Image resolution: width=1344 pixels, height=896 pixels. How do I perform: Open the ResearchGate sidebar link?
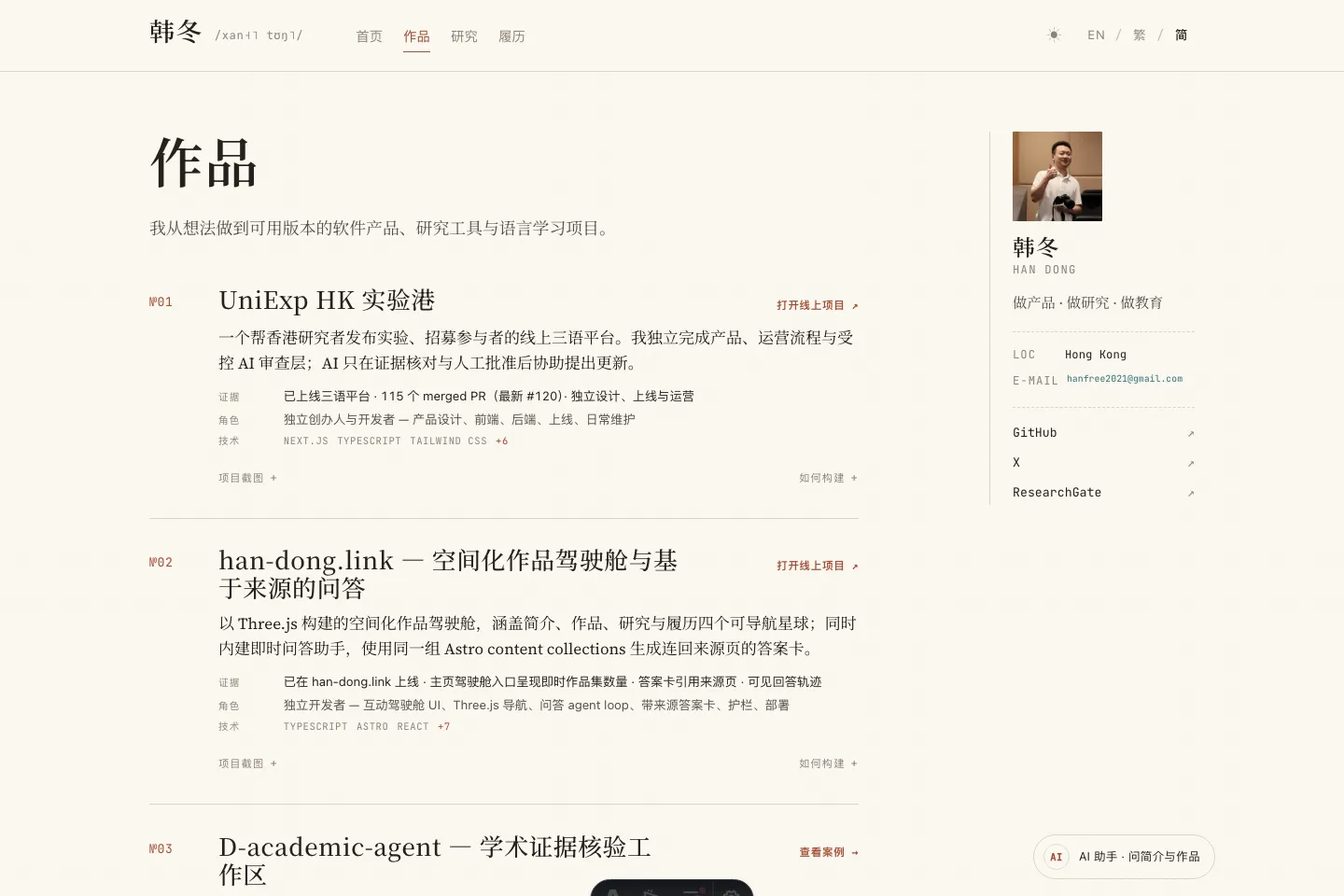tap(1103, 493)
